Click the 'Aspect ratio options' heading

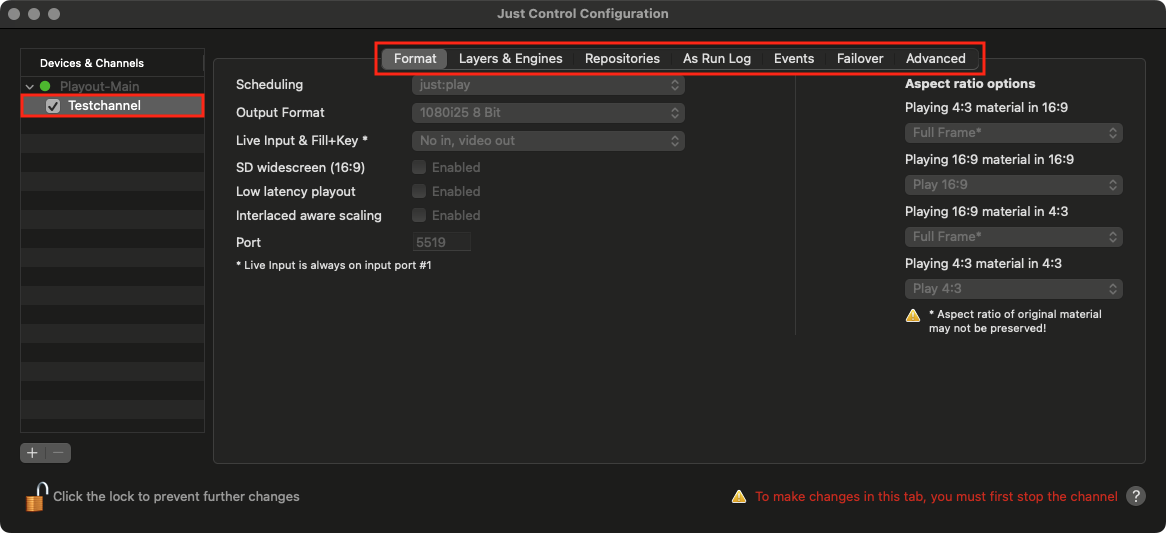970,84
